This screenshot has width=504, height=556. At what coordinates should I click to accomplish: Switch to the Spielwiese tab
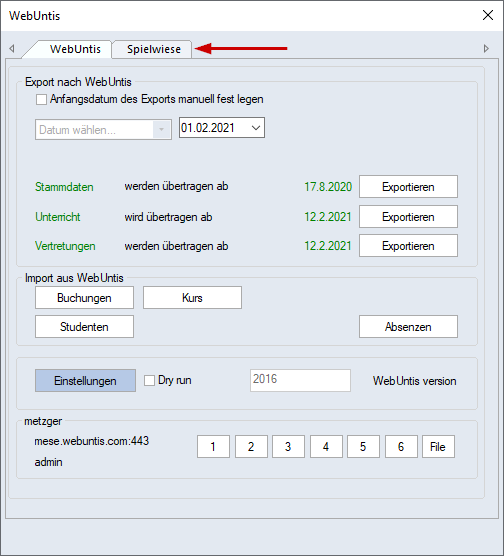pos(153,49)
